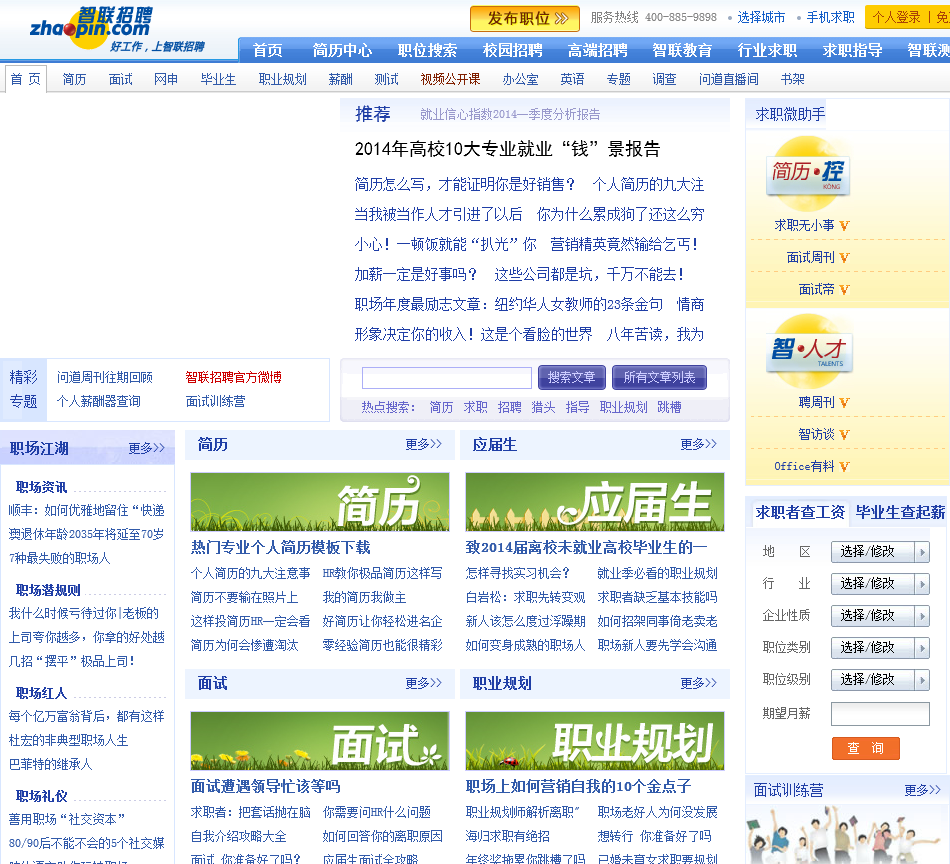Open the 自我介绍攻略大全 article
This screenshot has height=864, width=950.
tap(239, 836)
